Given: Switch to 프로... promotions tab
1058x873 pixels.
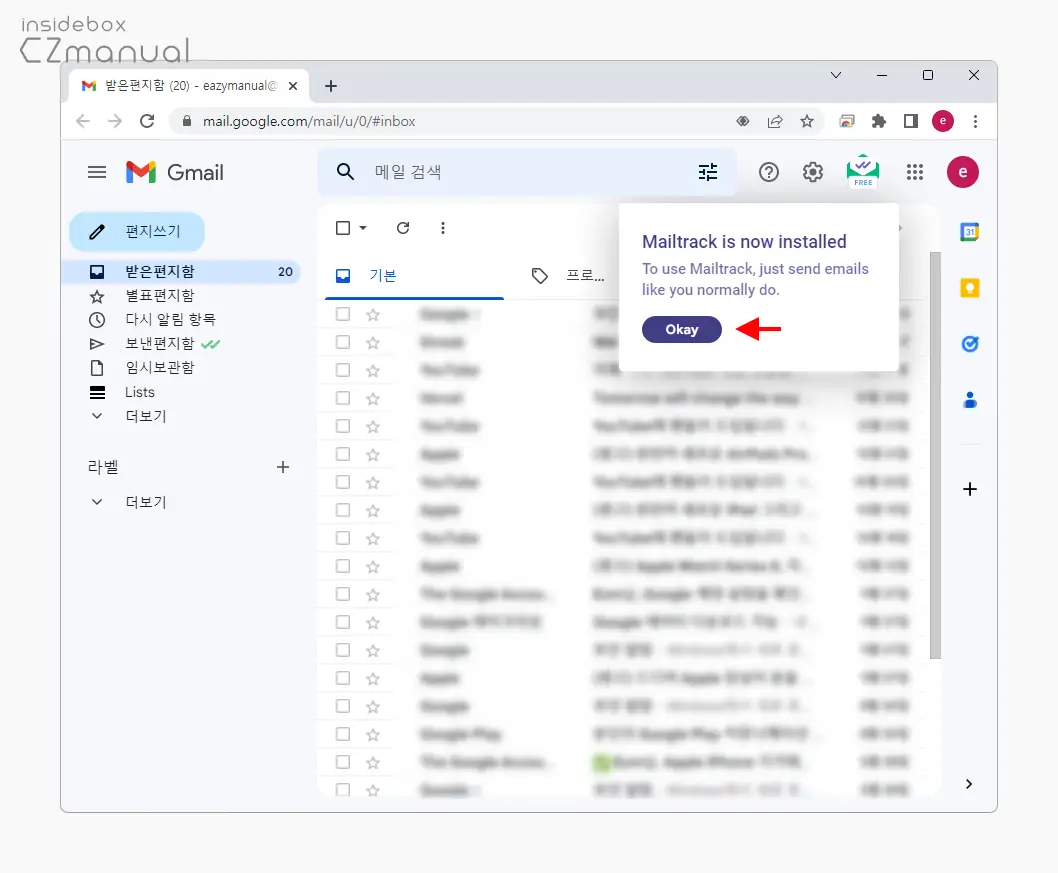Looking at the screenshot, I should 567,275.
